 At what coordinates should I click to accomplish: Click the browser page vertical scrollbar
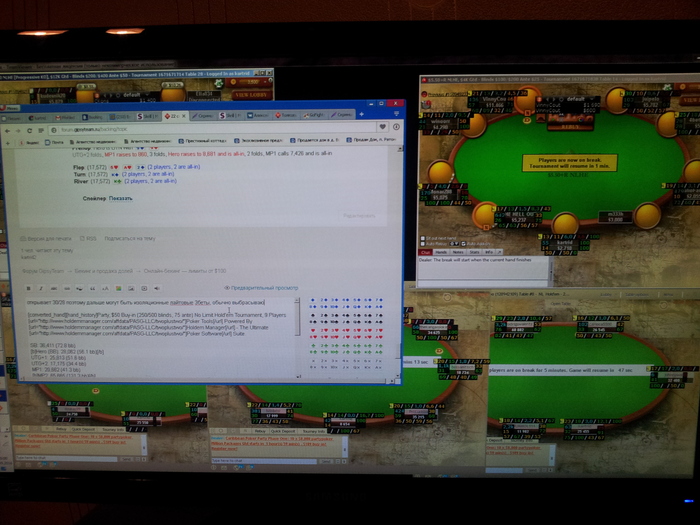(400, 261)
